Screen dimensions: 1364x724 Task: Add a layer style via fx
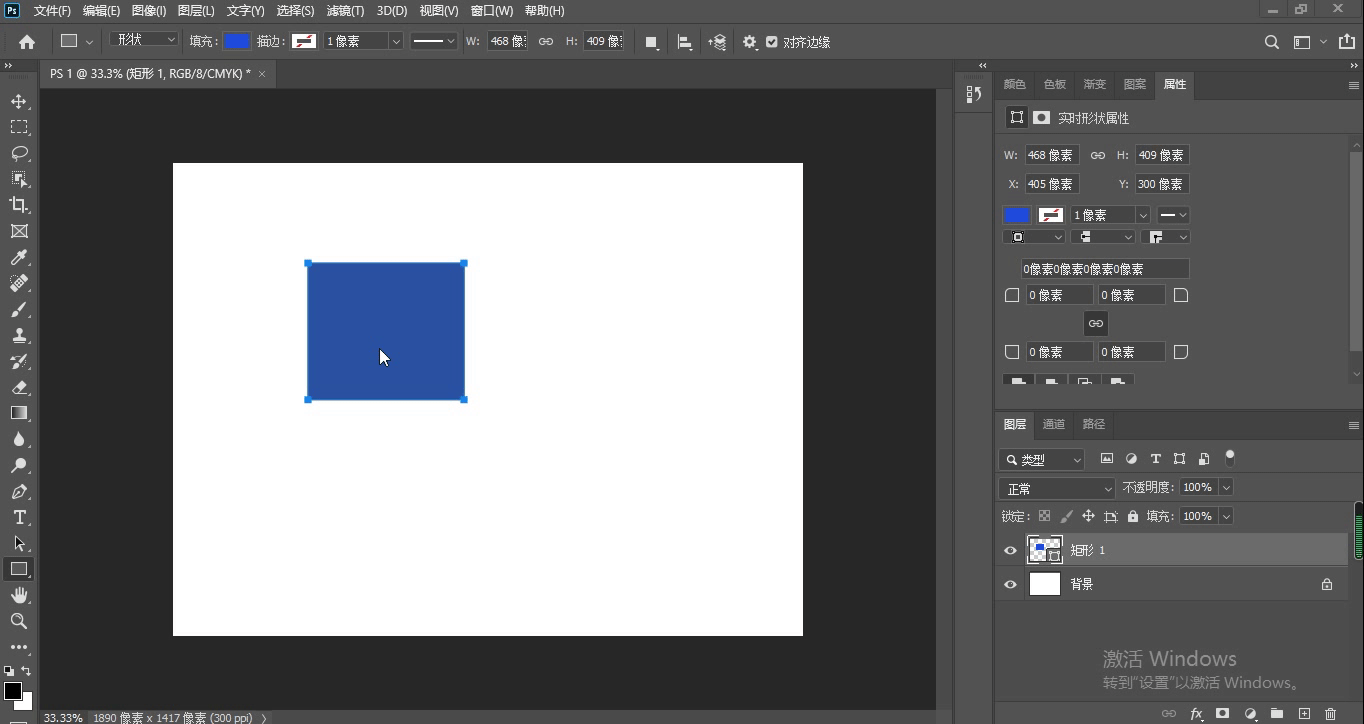(1196, 714)
